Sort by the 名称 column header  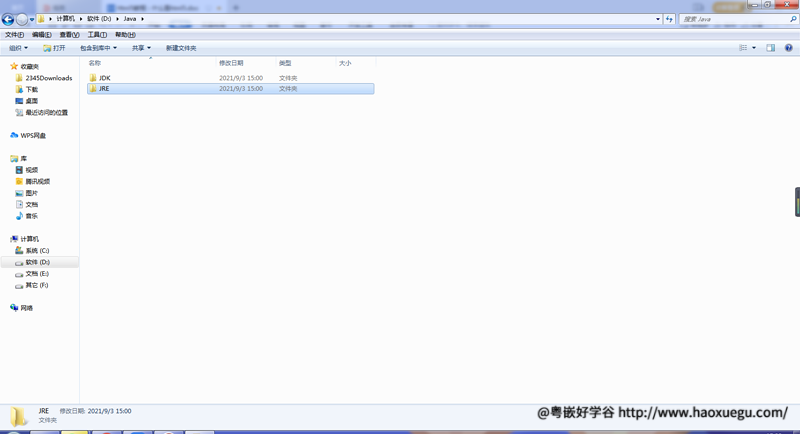coord(95,63)
